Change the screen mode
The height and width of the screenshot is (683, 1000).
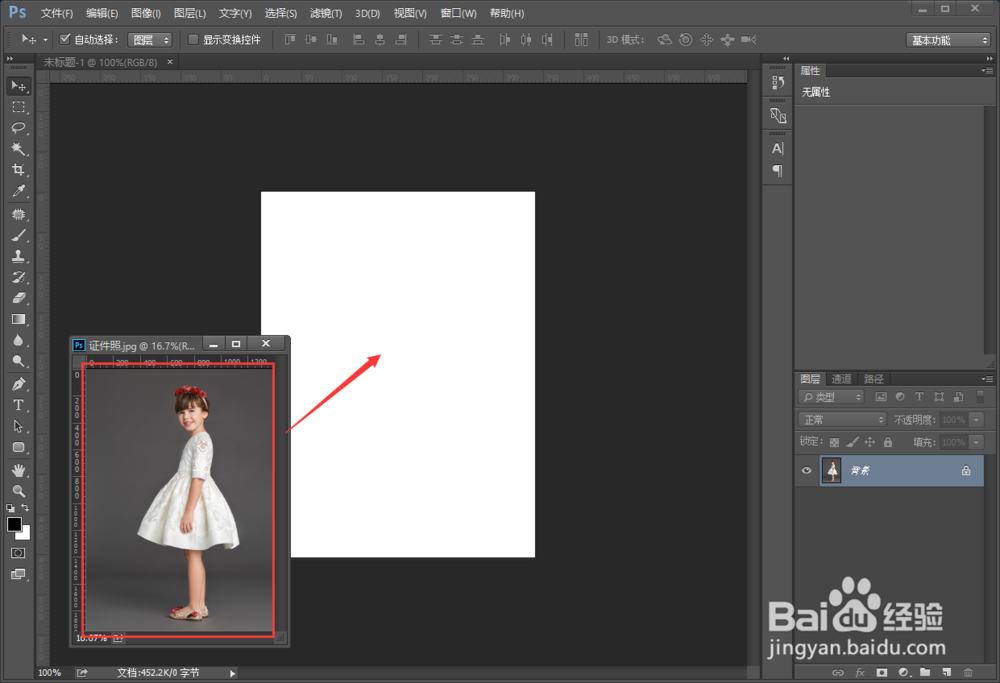(18, 575)
